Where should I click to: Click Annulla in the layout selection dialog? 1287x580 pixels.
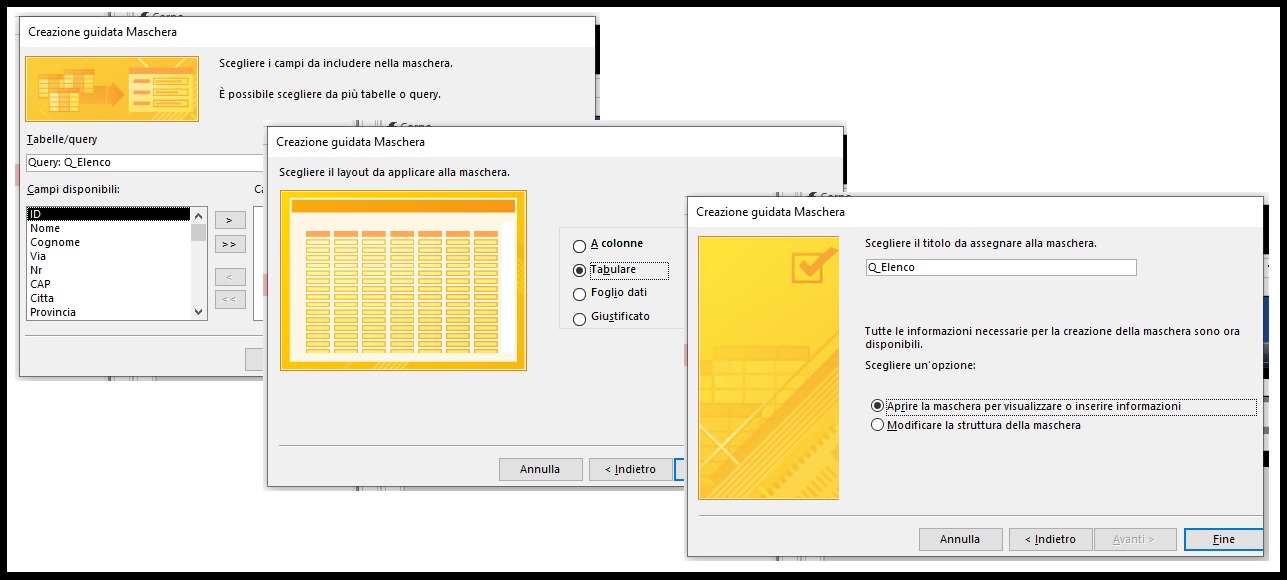tap(540, 469)
